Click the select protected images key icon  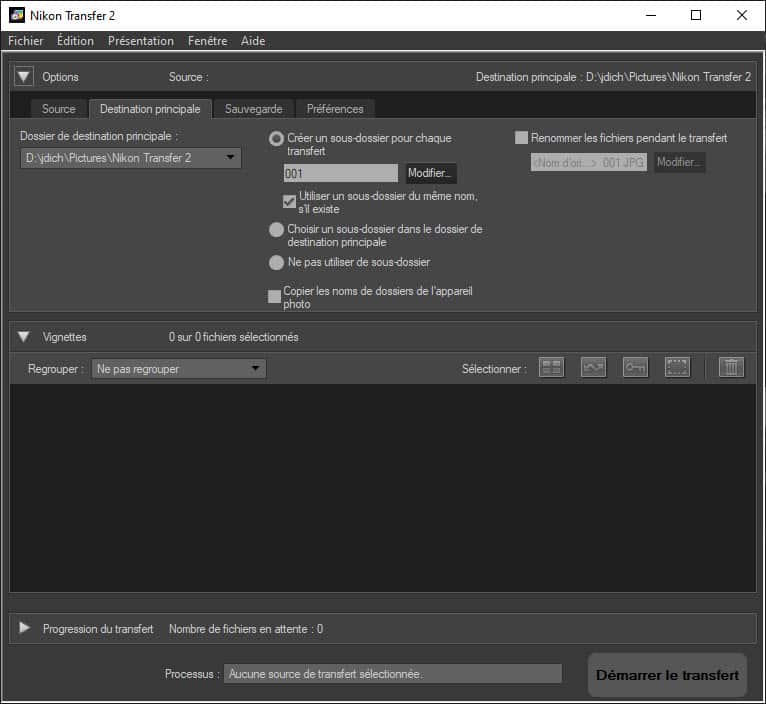coord(635,367)
